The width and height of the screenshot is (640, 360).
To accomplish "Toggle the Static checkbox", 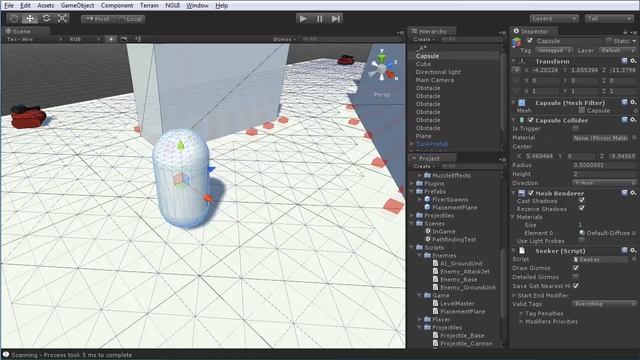I will pyautogui.click(x=609, y=40).
